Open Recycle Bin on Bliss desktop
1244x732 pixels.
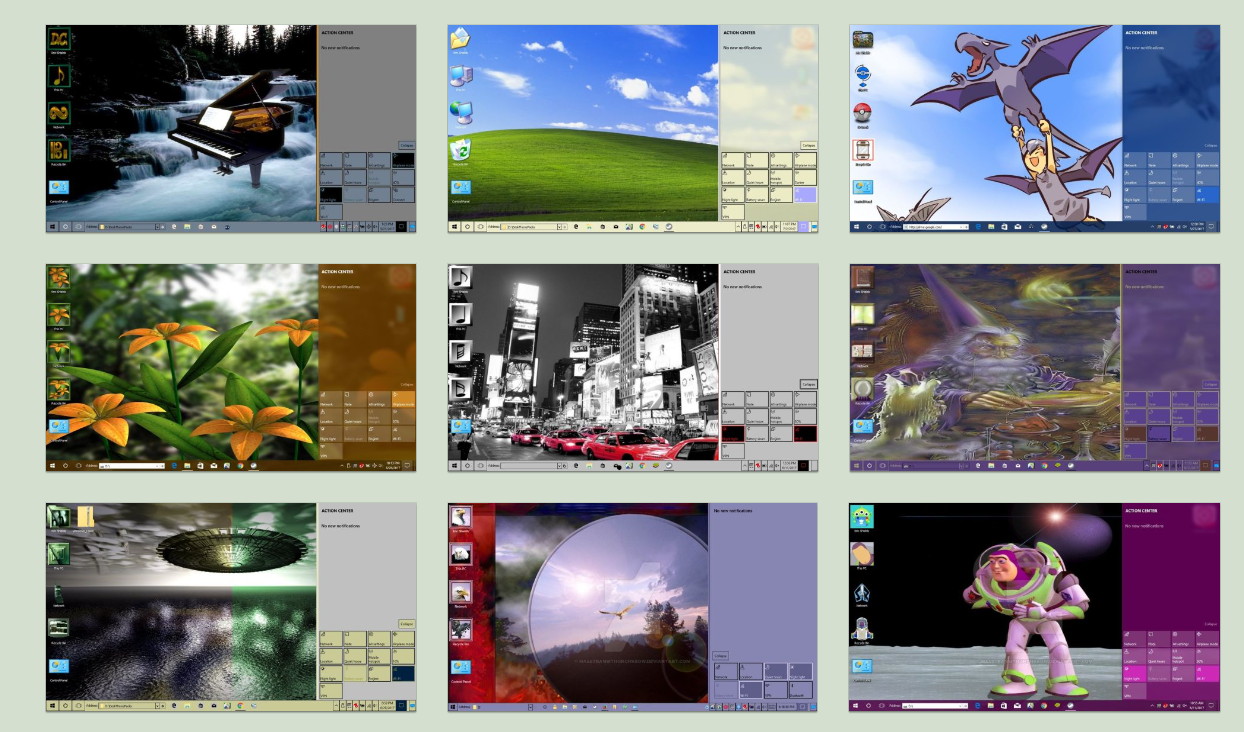(460, 149)
